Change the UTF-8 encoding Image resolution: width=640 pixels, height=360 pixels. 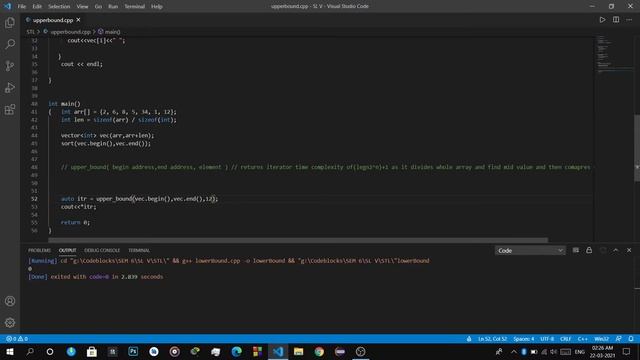547,339
